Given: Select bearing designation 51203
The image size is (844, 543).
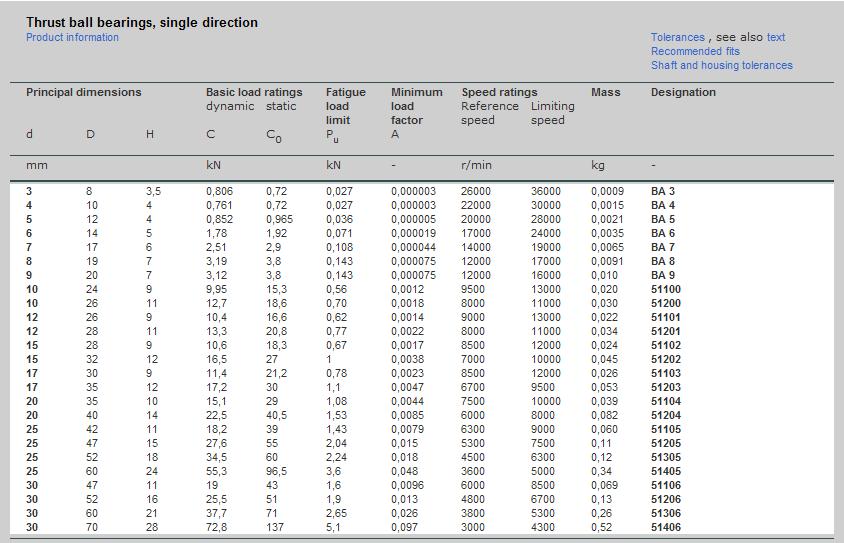Looking at the screenshot, I should (x=665, y=388).
